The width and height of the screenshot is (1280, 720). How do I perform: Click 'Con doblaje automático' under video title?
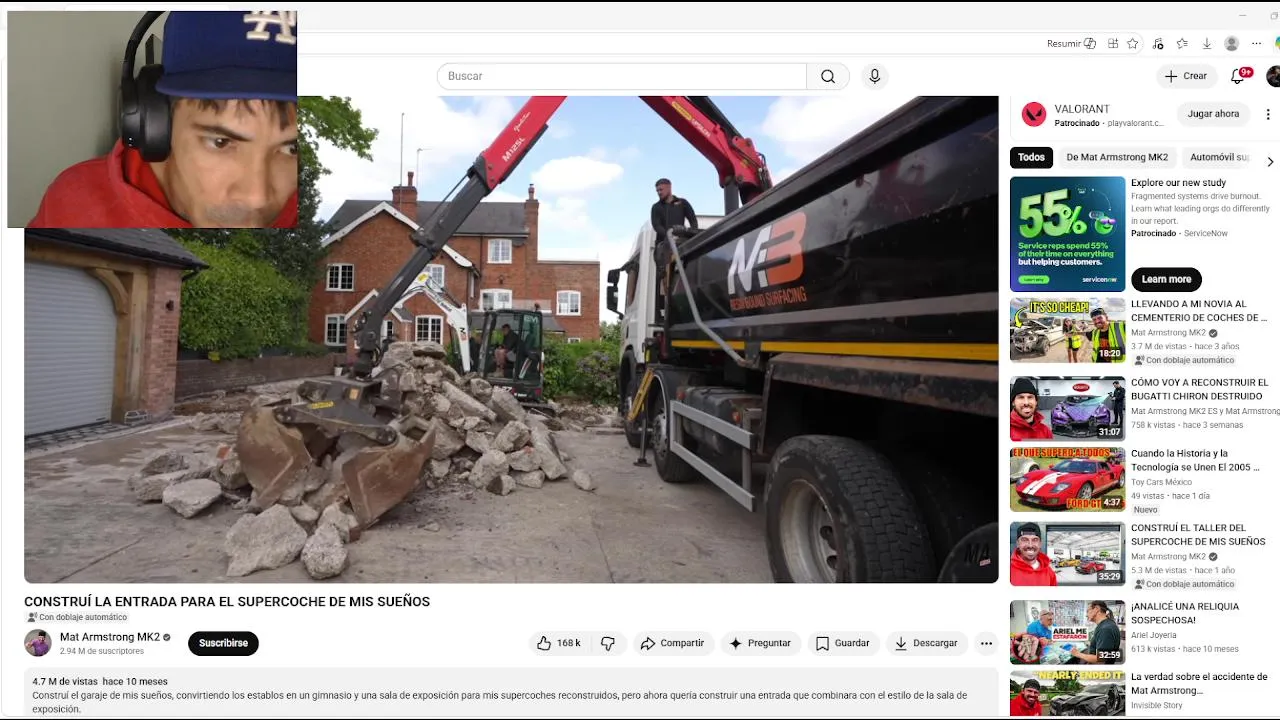[77, 618]
